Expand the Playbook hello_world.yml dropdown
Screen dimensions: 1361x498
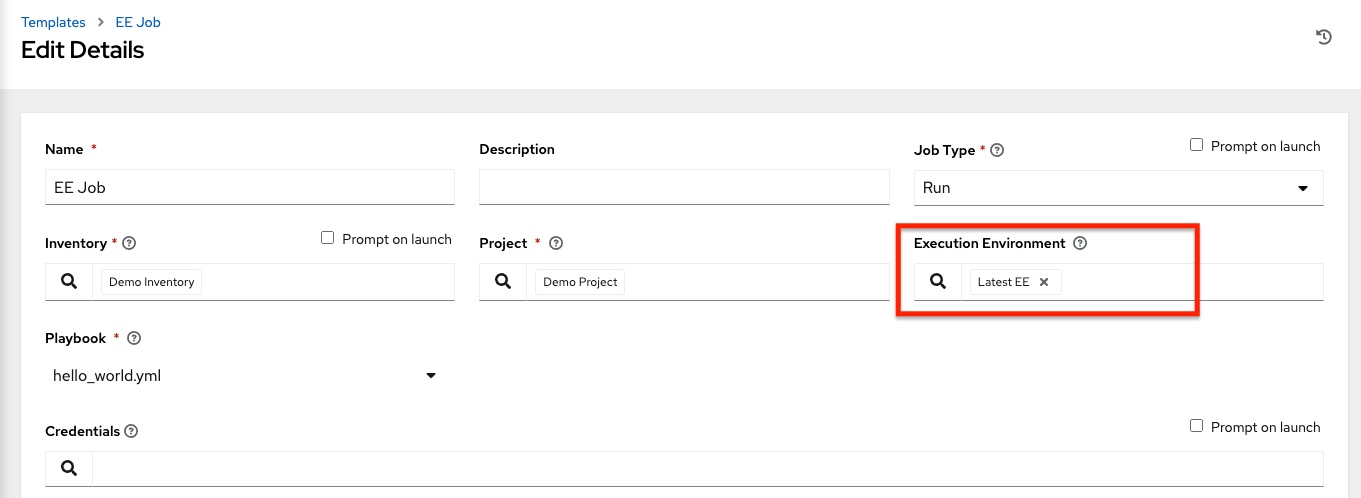(246, 376)
